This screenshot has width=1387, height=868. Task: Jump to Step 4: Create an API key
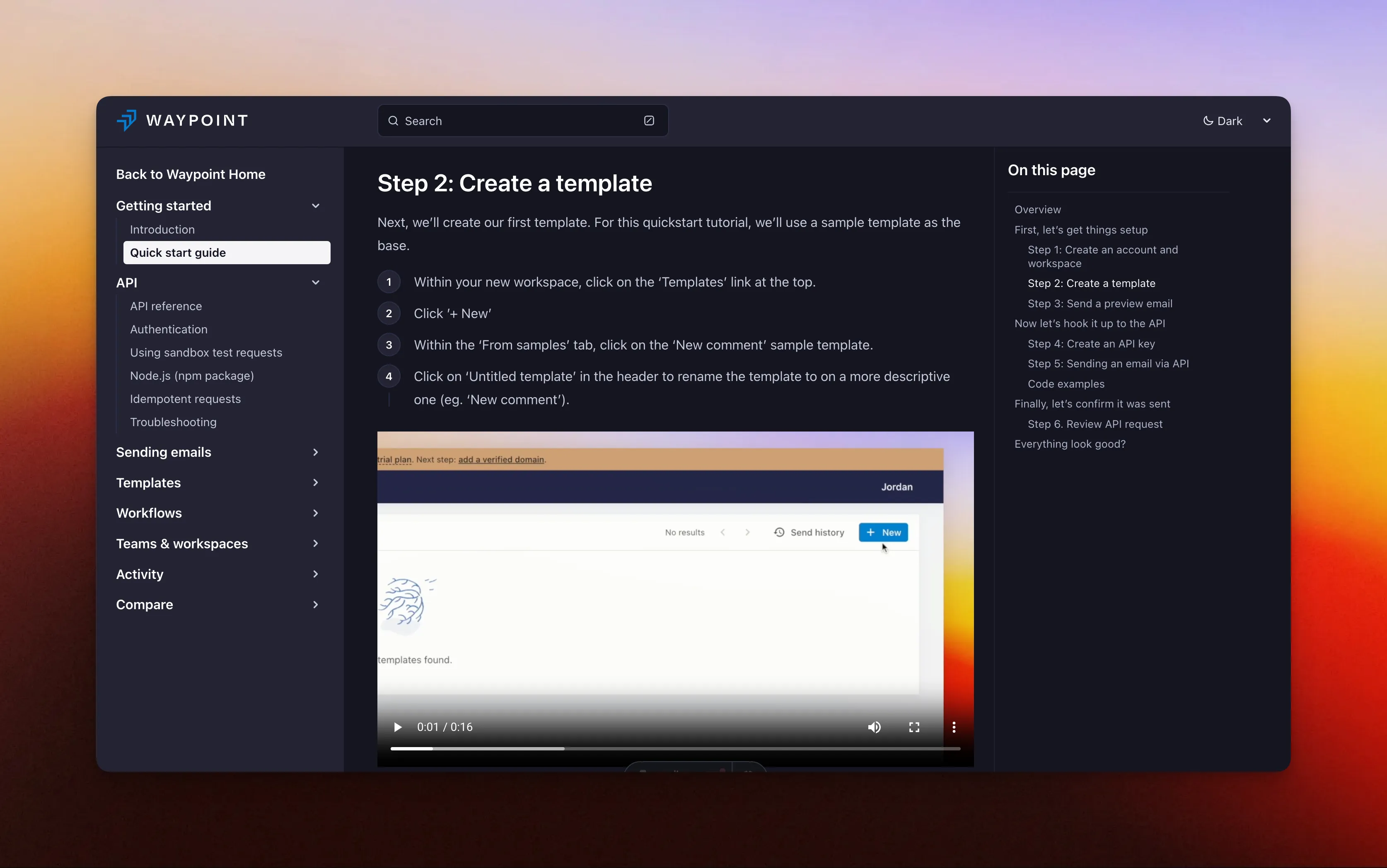pos(1091,344)
